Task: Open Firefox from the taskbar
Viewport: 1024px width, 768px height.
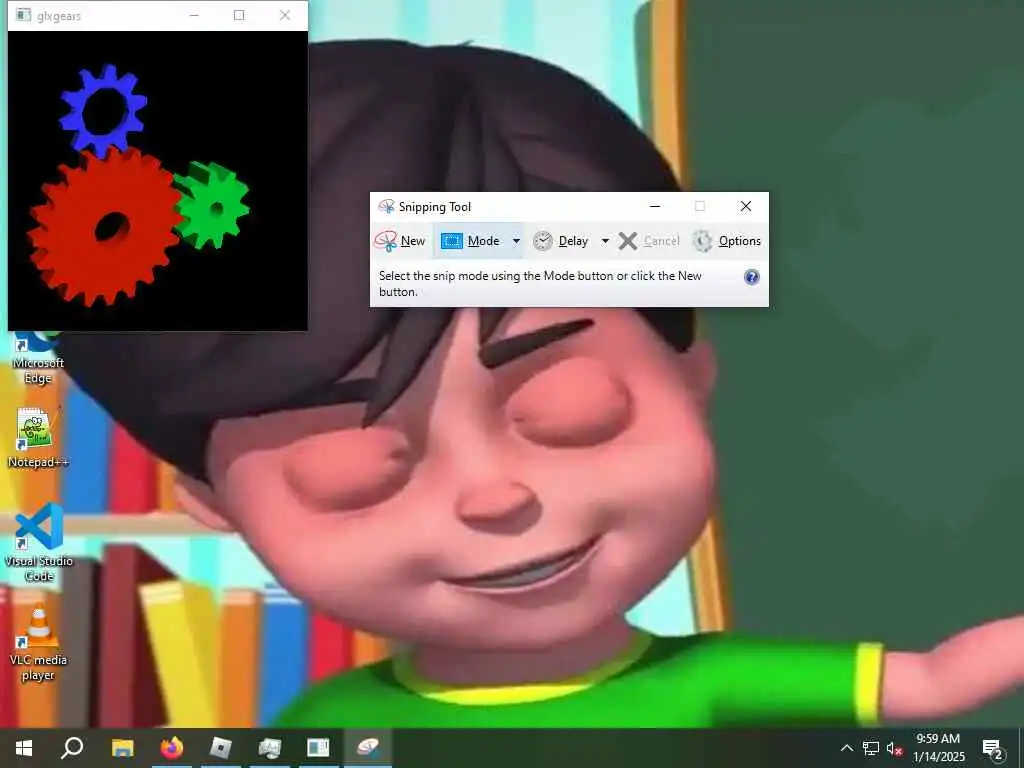Action: [x=172, y=748]
